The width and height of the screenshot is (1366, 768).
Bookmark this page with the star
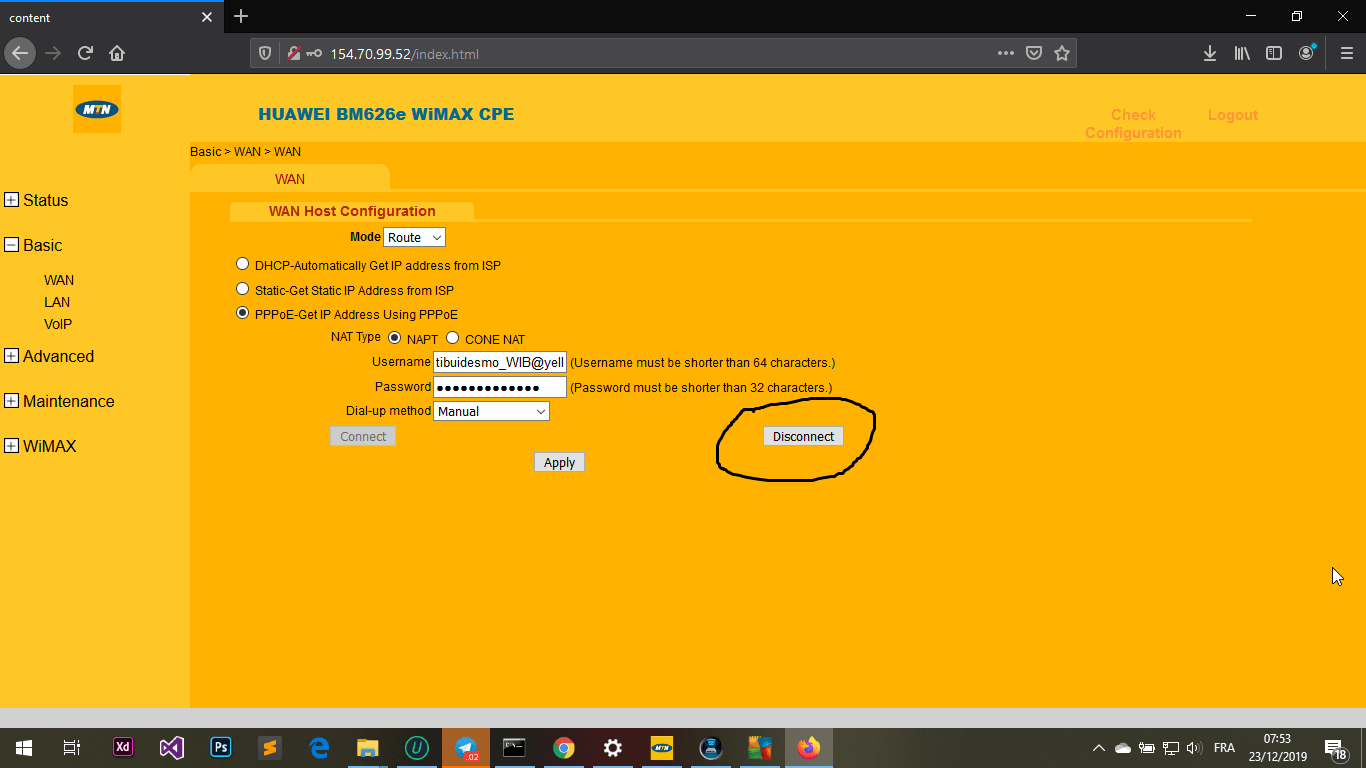1062,53
